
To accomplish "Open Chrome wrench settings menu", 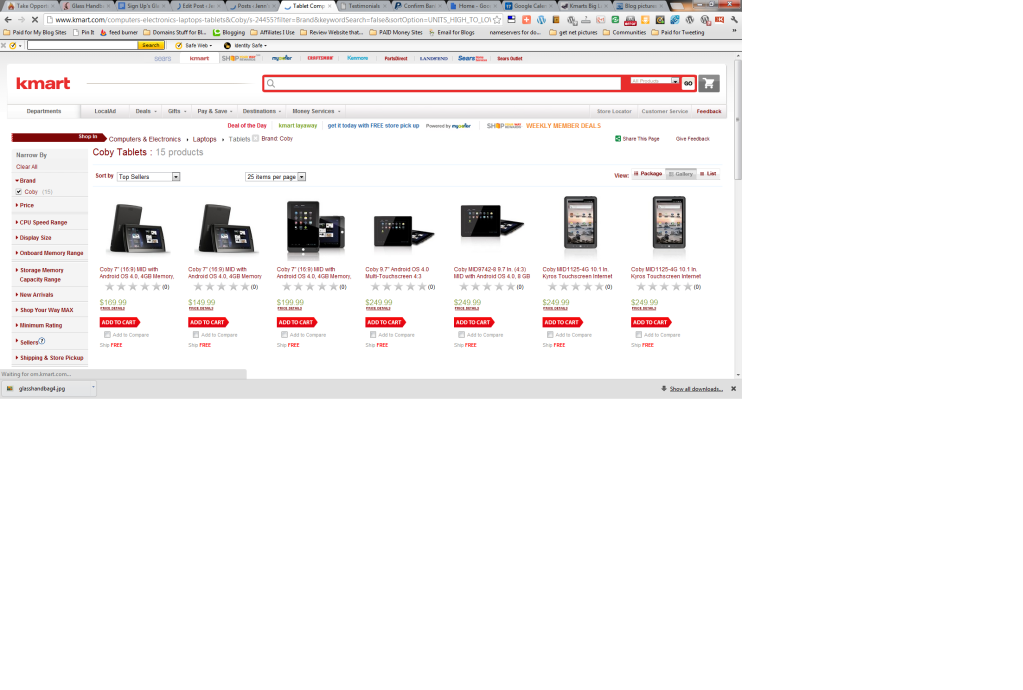I will pos(734,20).
